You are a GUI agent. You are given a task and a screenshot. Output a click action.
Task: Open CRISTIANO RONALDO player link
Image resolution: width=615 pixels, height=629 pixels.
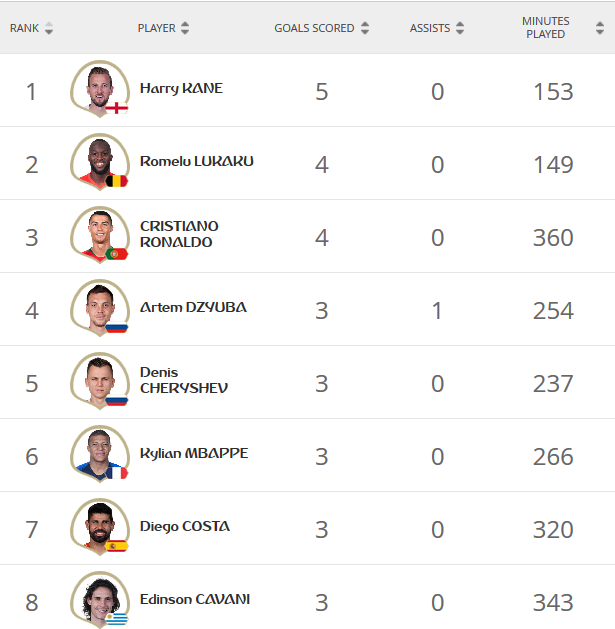pyautogui.click(x=179, y=234)
